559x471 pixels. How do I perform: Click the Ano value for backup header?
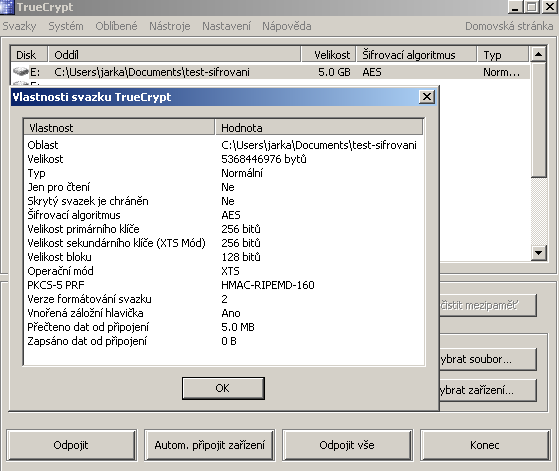231,313
